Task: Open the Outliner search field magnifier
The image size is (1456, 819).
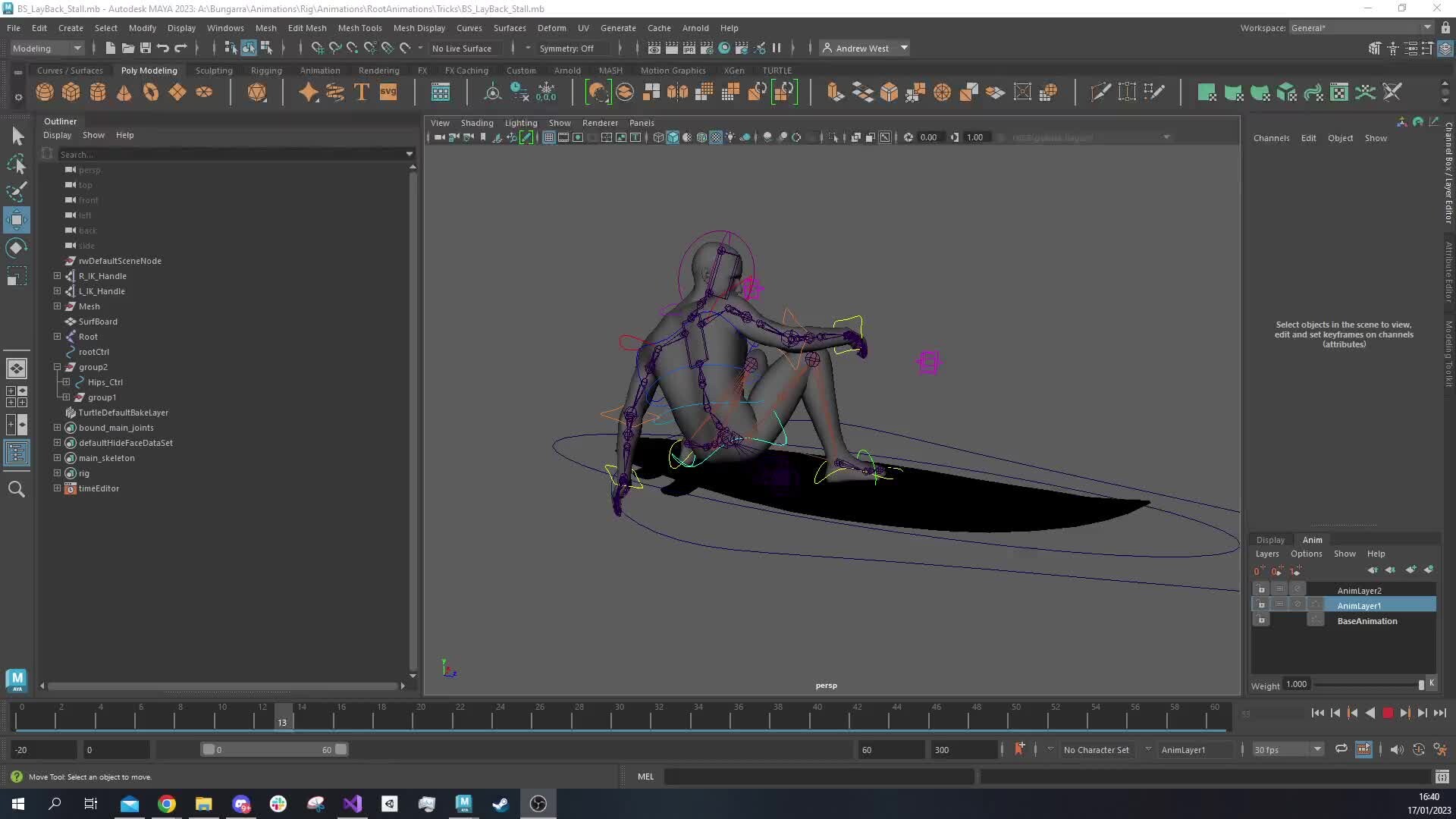Action: tap(46, 154)
